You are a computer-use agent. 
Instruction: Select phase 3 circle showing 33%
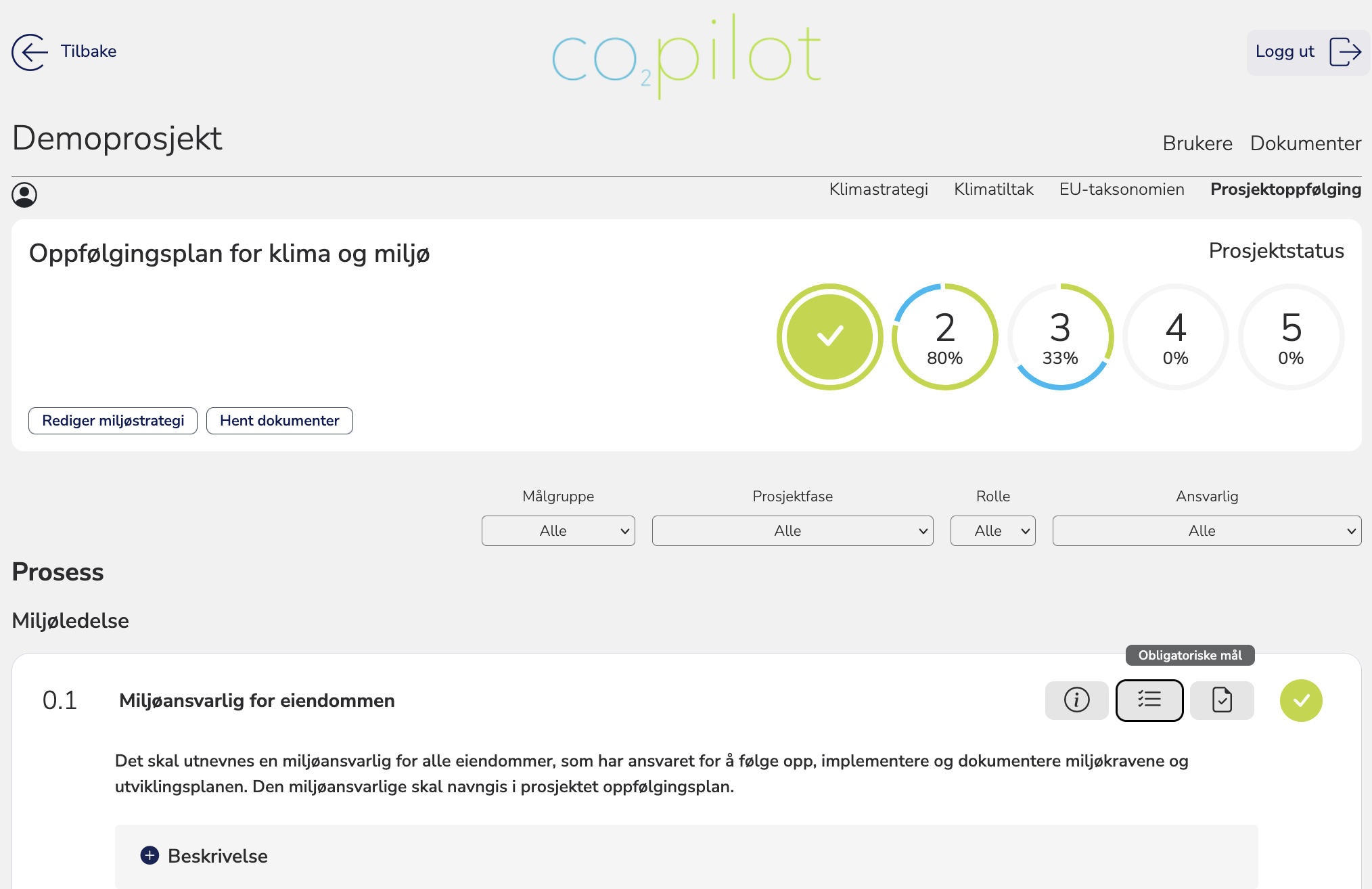tap(1060, 337)
